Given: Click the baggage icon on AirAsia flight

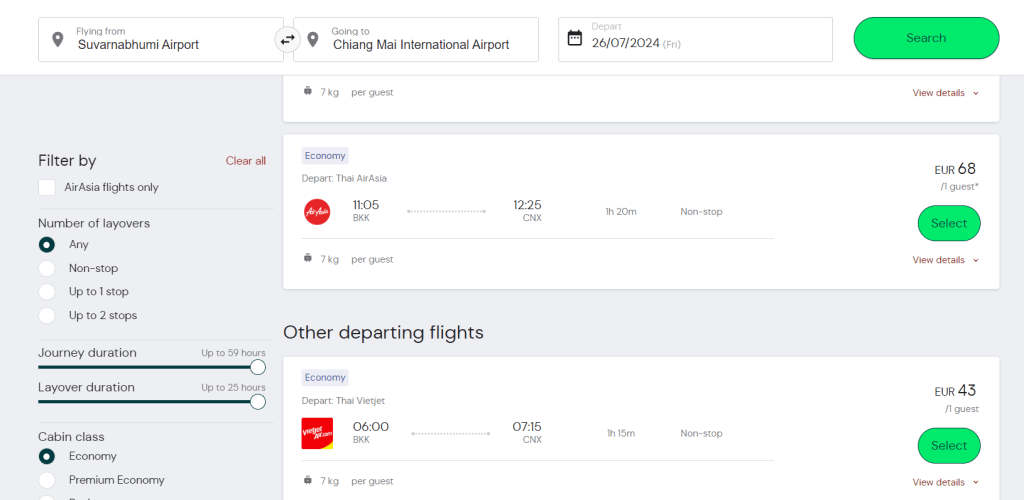Looking at the screenshot, I should click(307, 259).
